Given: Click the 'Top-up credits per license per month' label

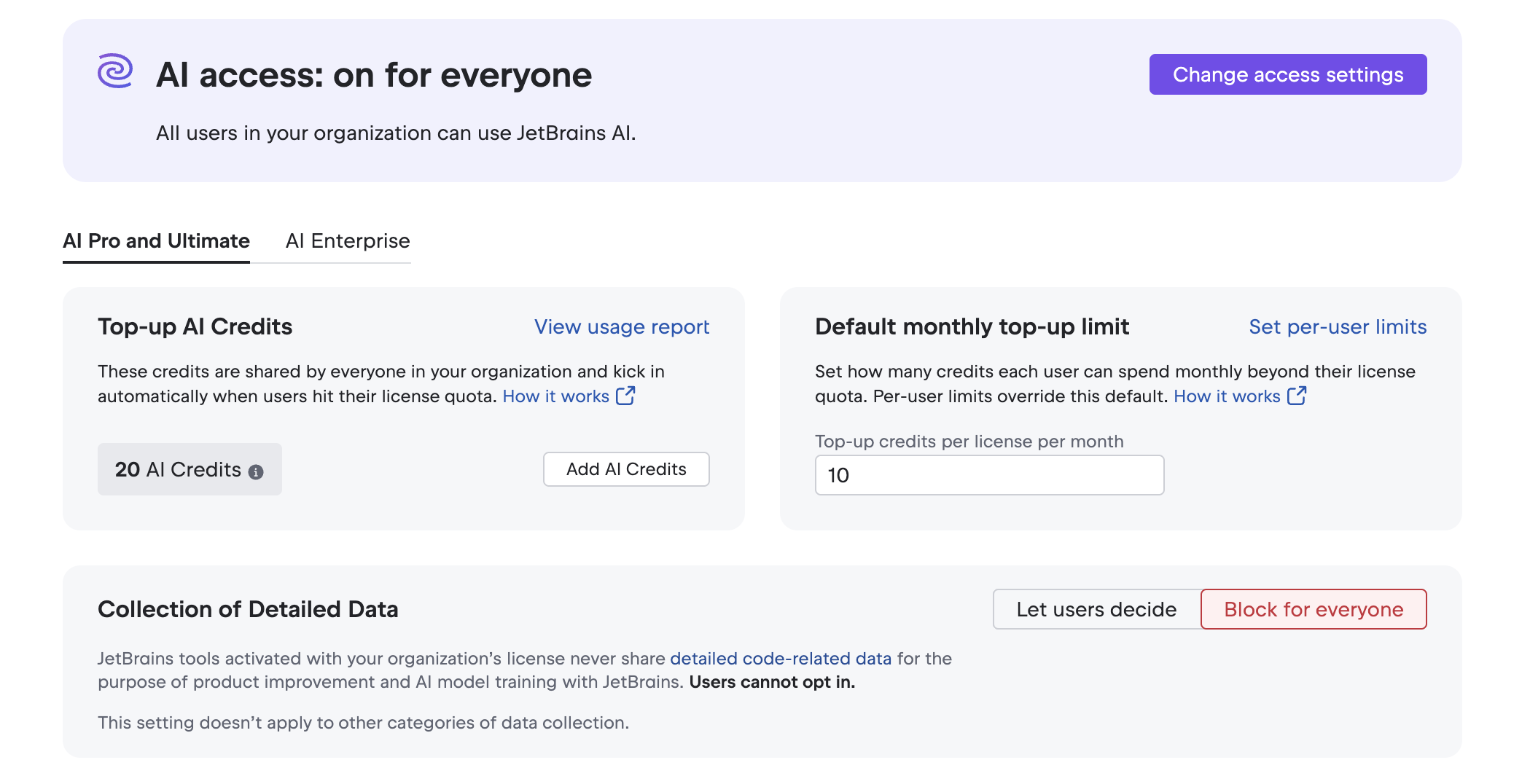Looking at the screenshot, I should point(969,442).
